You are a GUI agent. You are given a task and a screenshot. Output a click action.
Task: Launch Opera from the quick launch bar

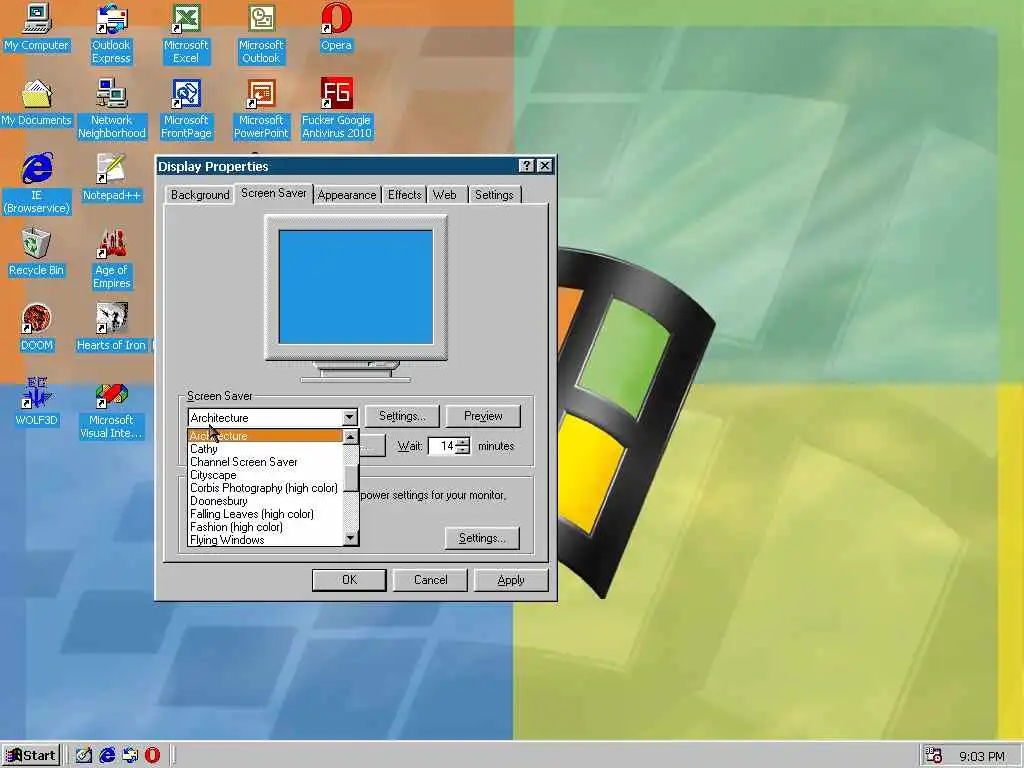[x=152, y=756]
